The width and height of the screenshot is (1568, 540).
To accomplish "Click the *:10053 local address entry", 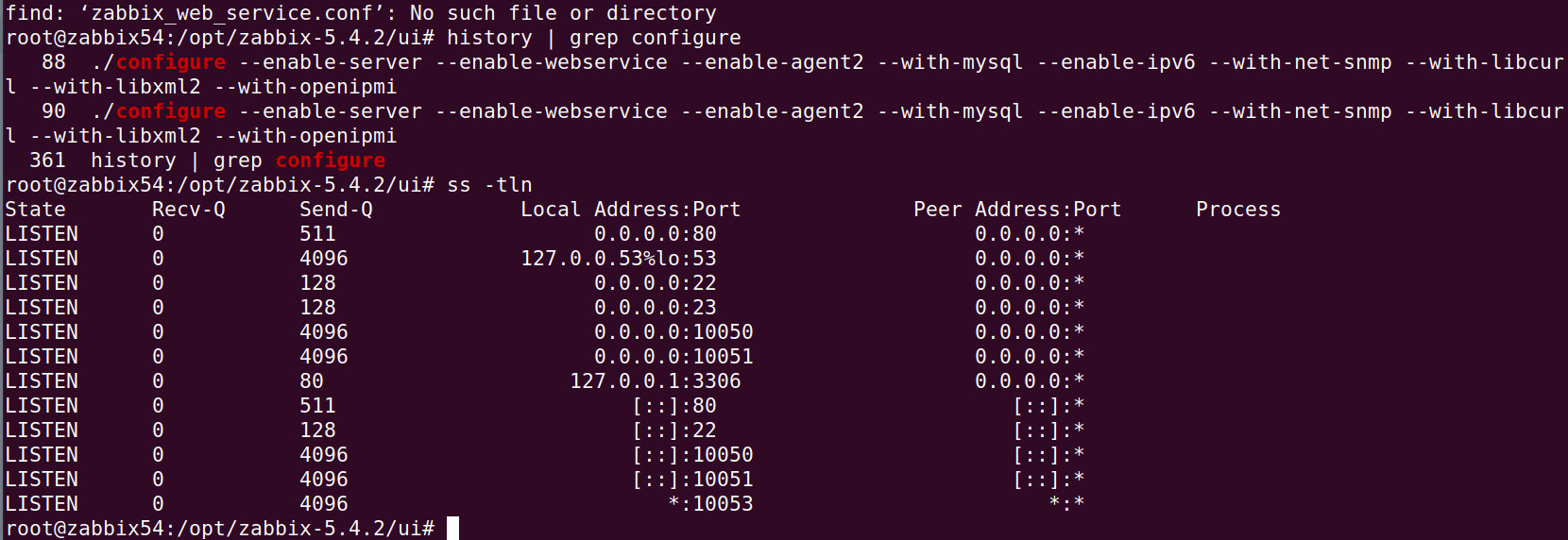I will (x=710, y=504).
